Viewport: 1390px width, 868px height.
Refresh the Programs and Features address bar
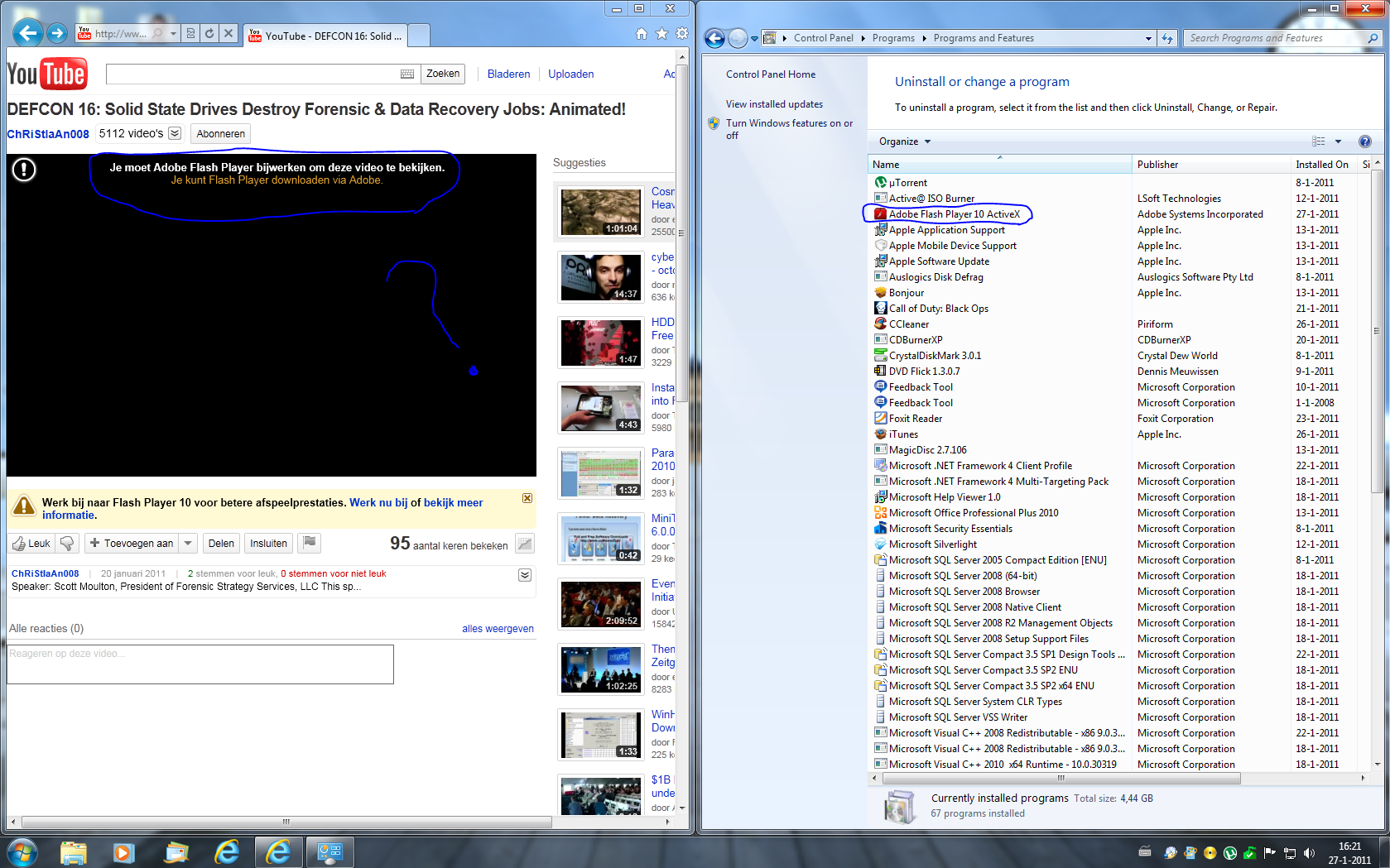point(1167,38)
